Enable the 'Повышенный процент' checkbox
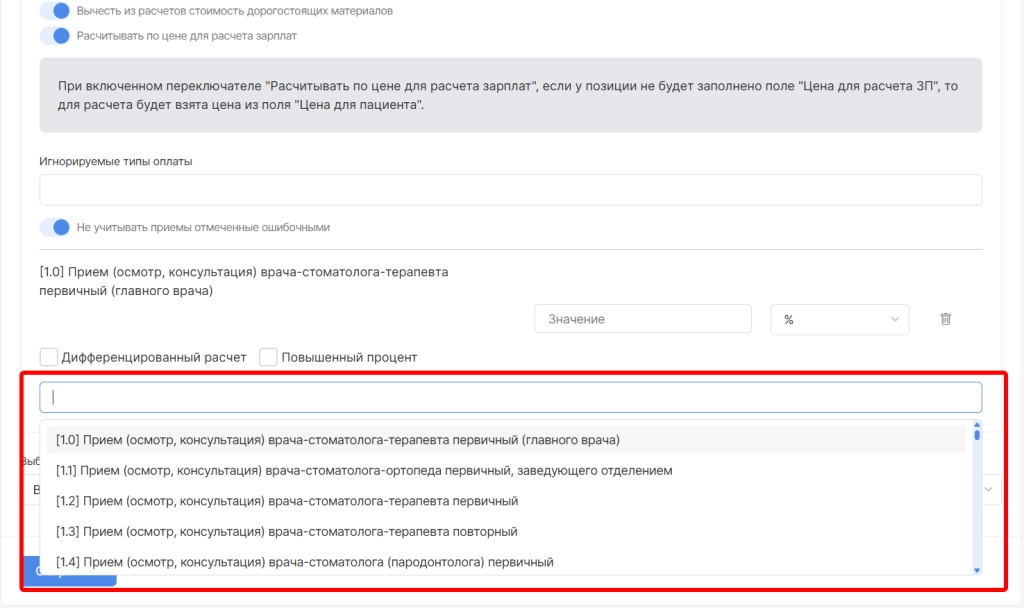 coord(268,357)
